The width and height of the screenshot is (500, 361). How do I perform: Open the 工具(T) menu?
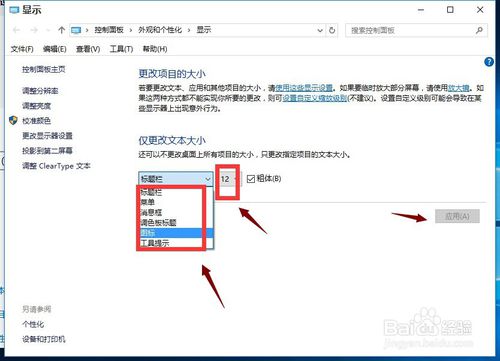pyautogui.click(x=121, y=49)
